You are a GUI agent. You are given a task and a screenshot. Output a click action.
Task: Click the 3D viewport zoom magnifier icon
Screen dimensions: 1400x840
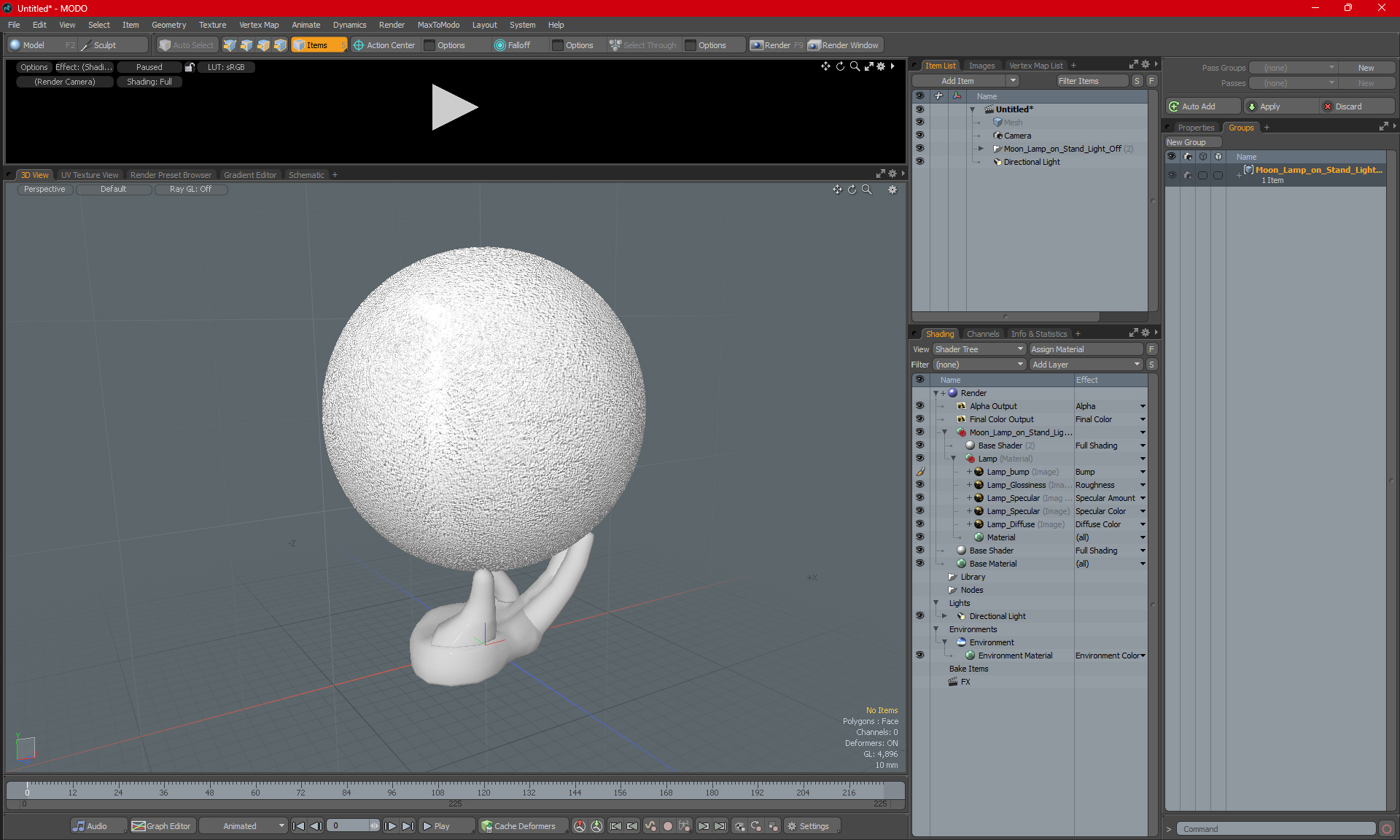(x=867, y=190)
